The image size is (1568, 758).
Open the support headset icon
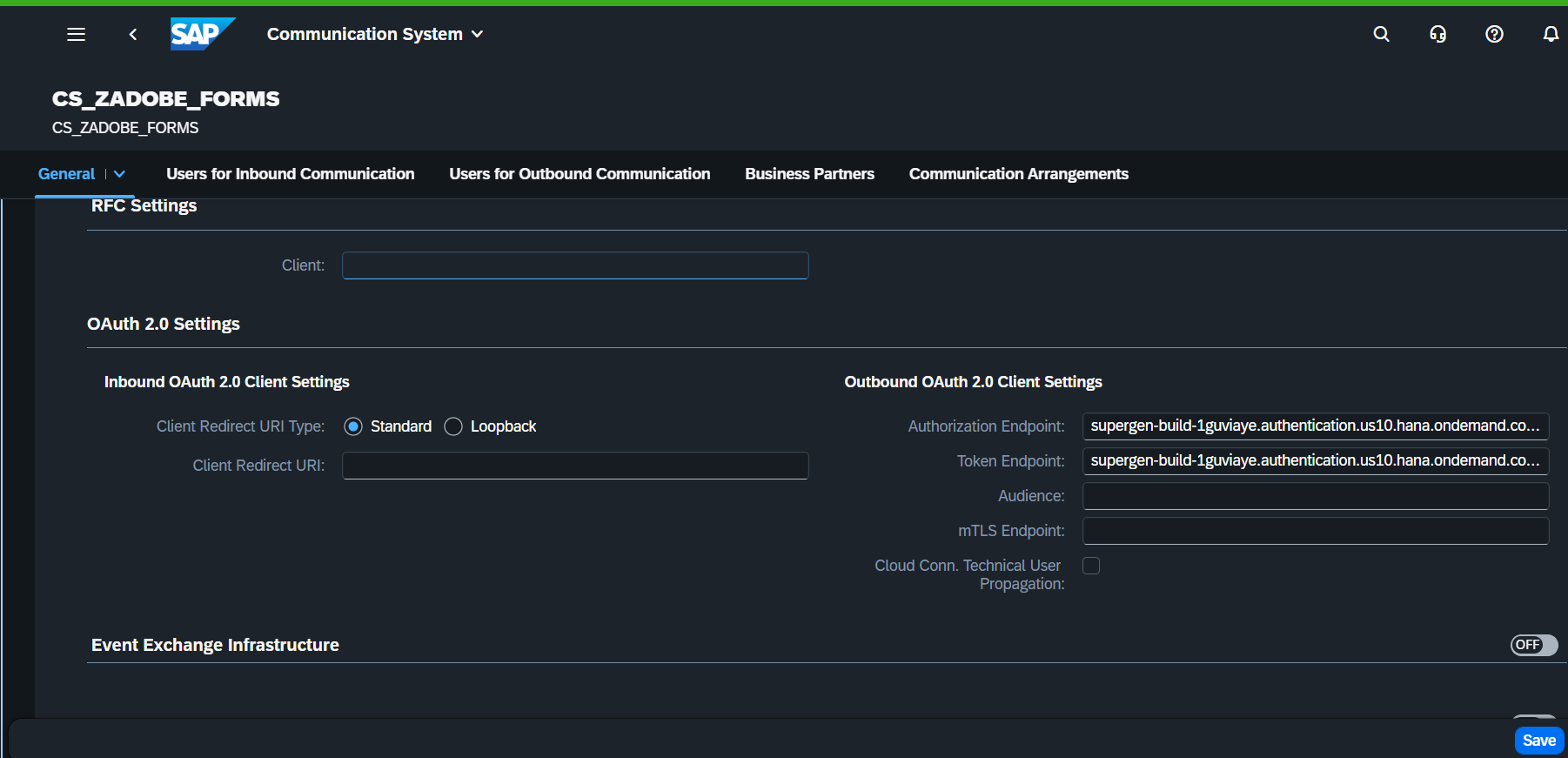click(1437, 34)
